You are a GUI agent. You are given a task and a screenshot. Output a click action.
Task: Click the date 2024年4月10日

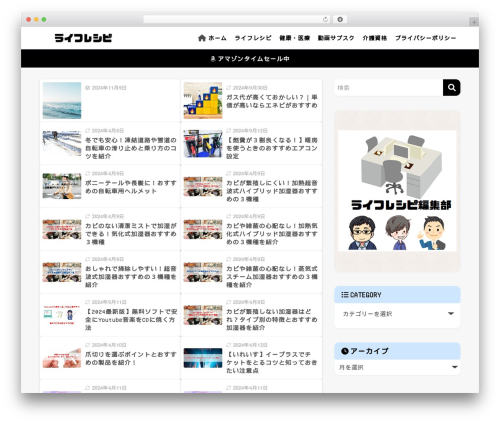pyautogui.click(x=109, y=345)
